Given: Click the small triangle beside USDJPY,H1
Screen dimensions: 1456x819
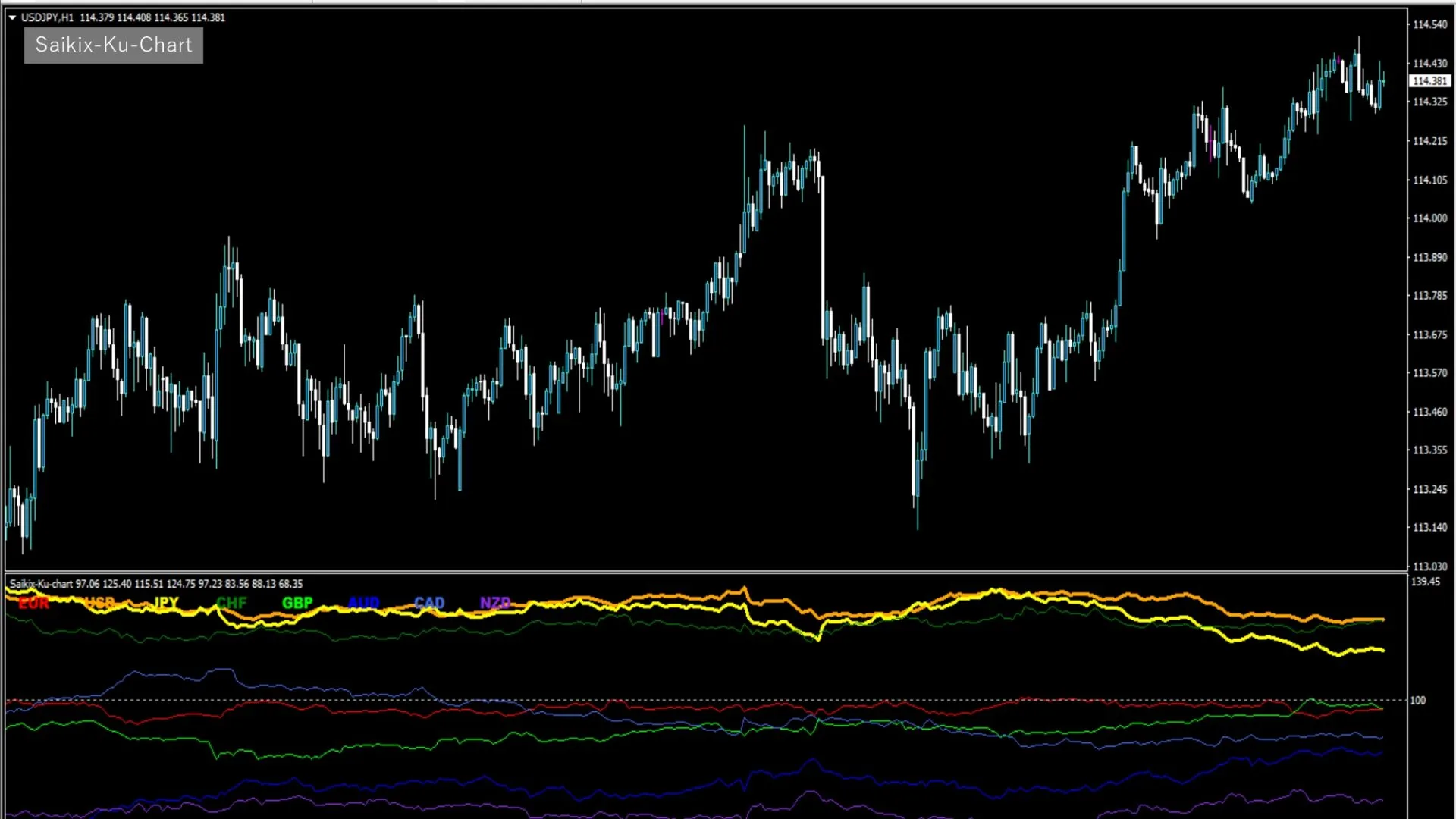Looking at the screenshot, I should pos(12,17).
